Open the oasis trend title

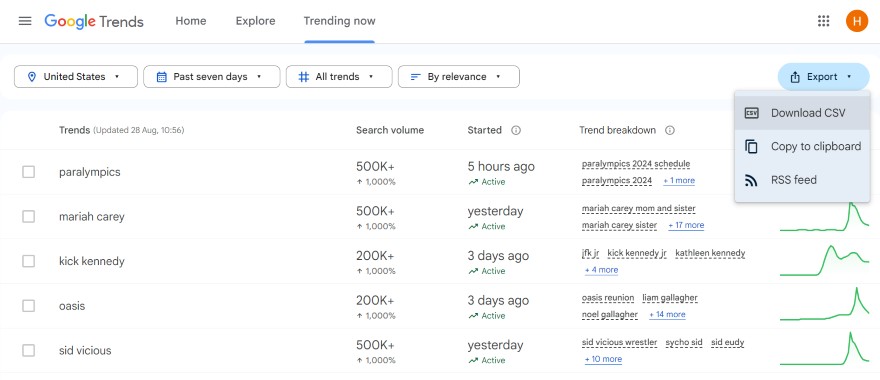[x=72, y=306]
